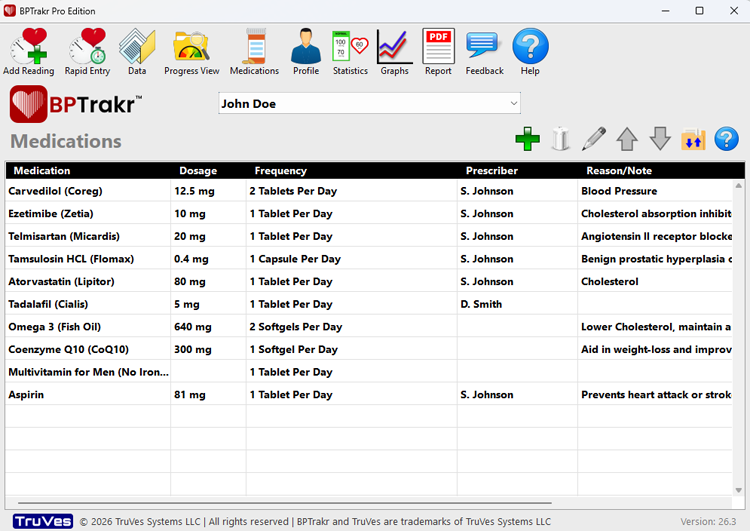Generate a PDF Report
Viewport: 750px width, 531px height.
coord(438,52)
